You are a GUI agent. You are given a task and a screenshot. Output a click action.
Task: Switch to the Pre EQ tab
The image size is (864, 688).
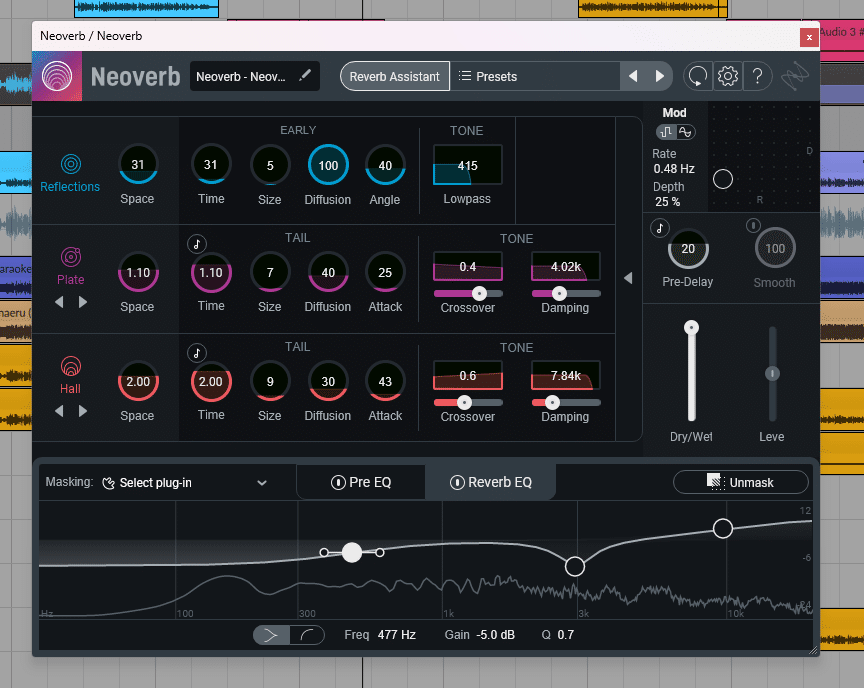pyautogui.click(x=361, y=482)
